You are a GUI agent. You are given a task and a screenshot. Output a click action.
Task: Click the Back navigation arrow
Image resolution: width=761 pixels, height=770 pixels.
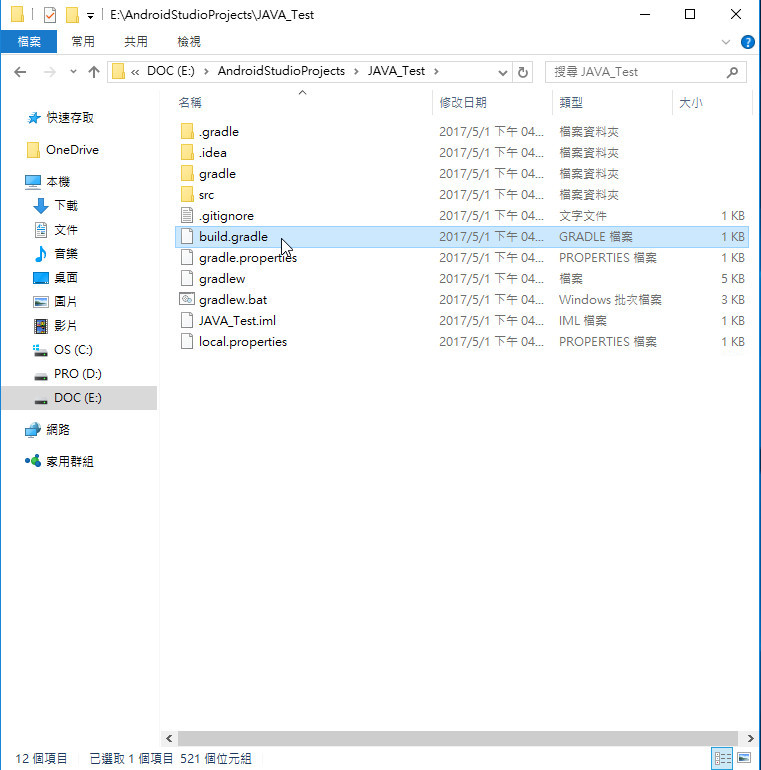point(20,72)
